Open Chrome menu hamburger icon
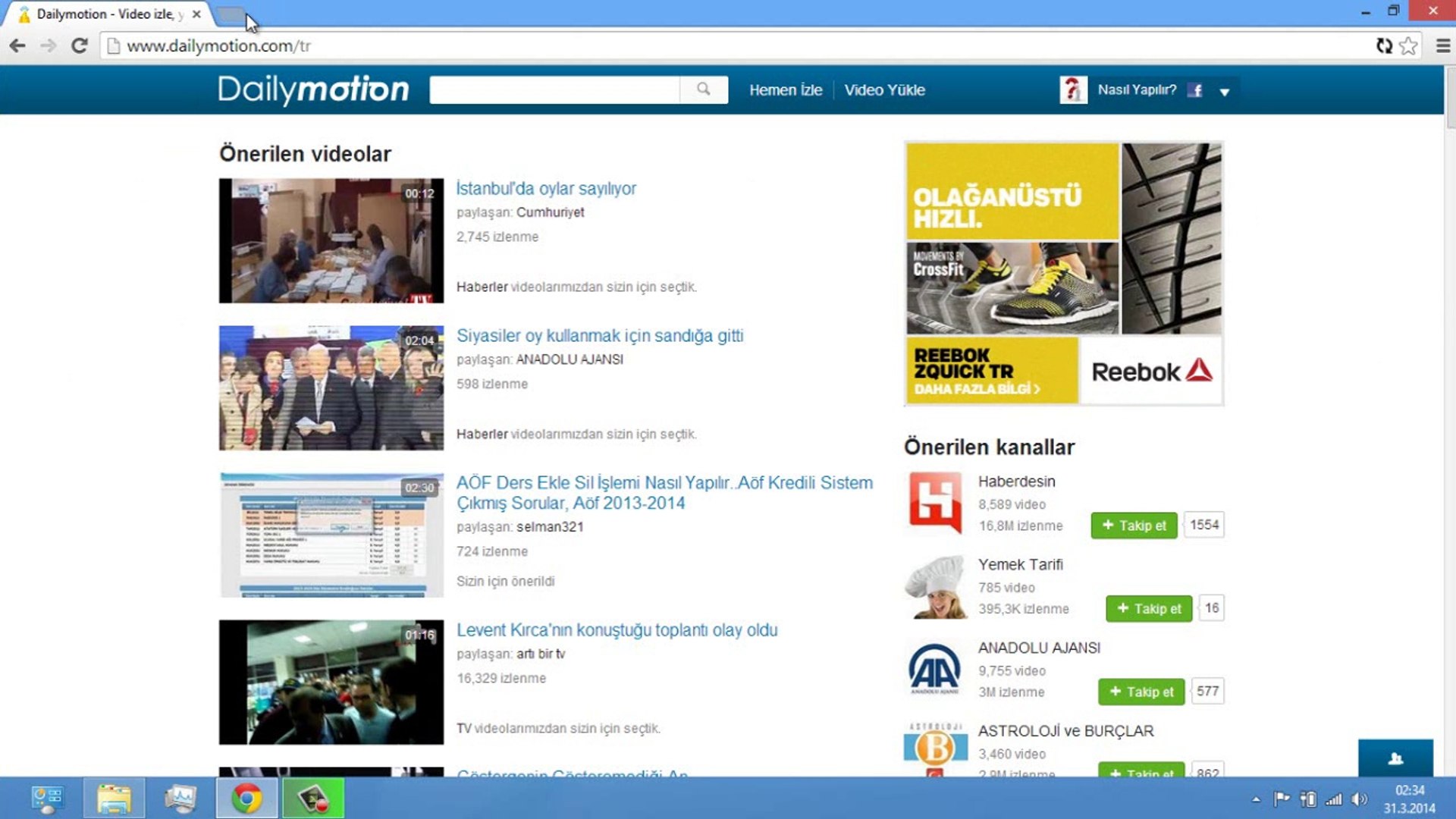 (1443, 46)
